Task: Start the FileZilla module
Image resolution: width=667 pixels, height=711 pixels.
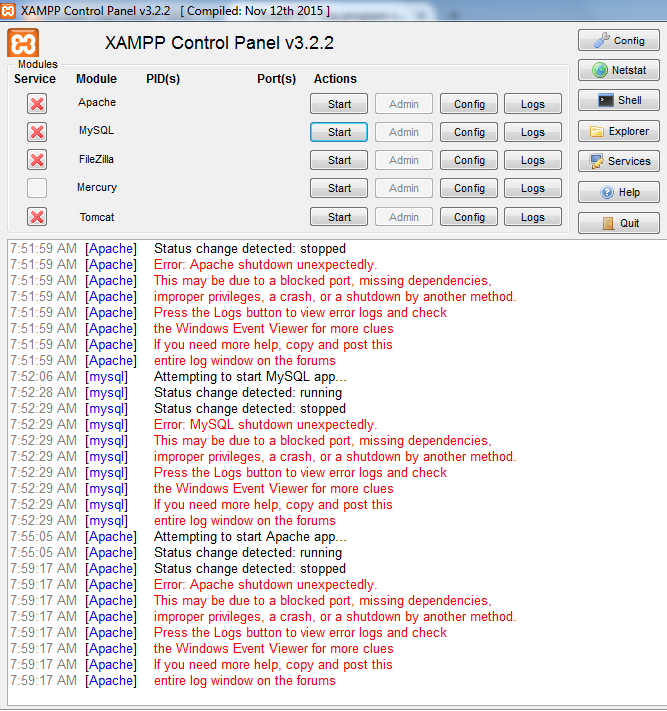Action: pyautogui.click(x=339, y=160)
